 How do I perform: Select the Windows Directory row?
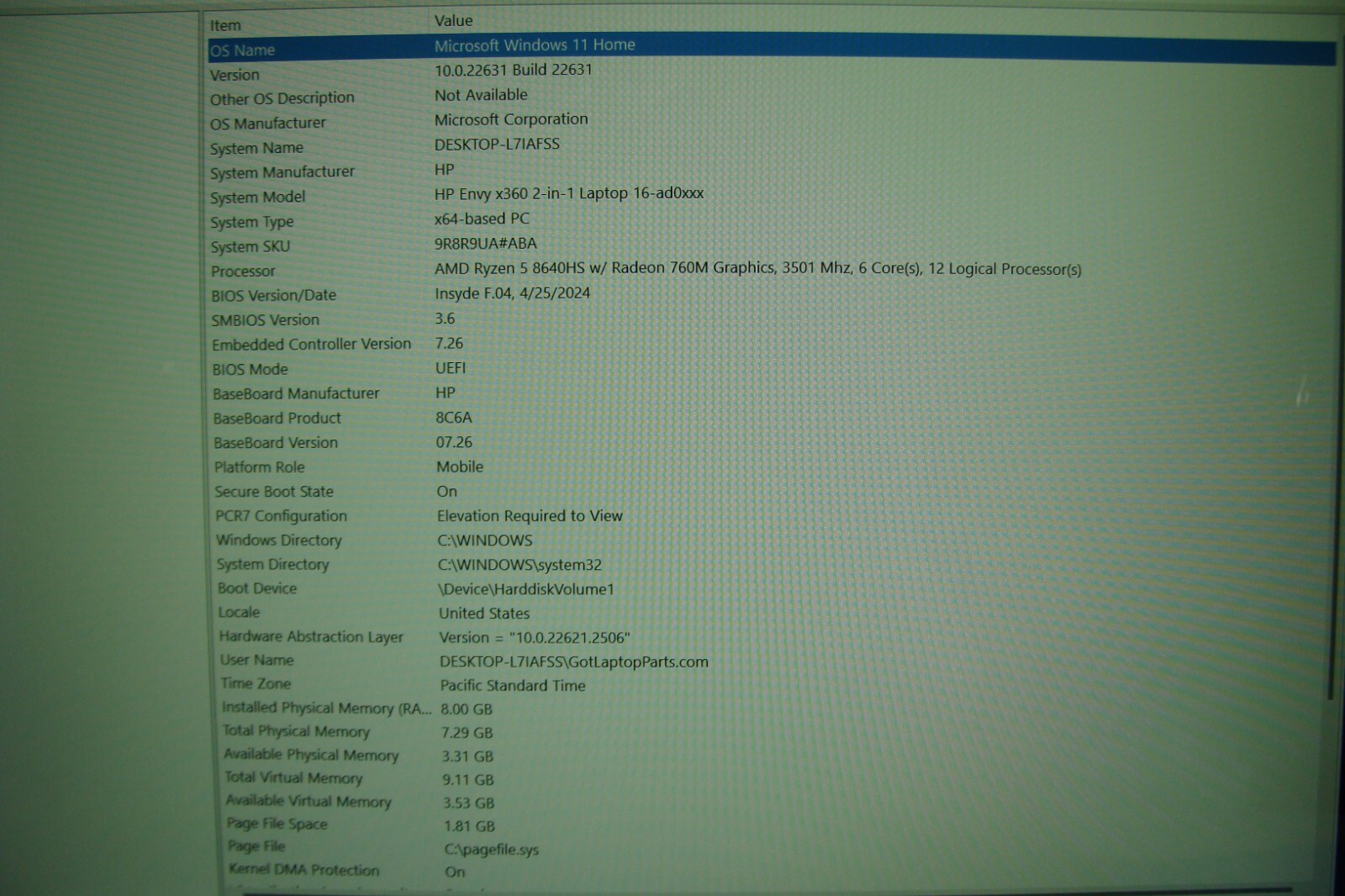pyautogui.click(x=772, y=540)
